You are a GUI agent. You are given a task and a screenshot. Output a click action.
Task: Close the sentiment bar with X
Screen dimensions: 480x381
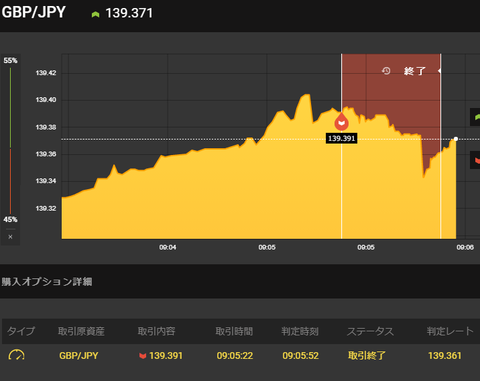coord(10,237)
